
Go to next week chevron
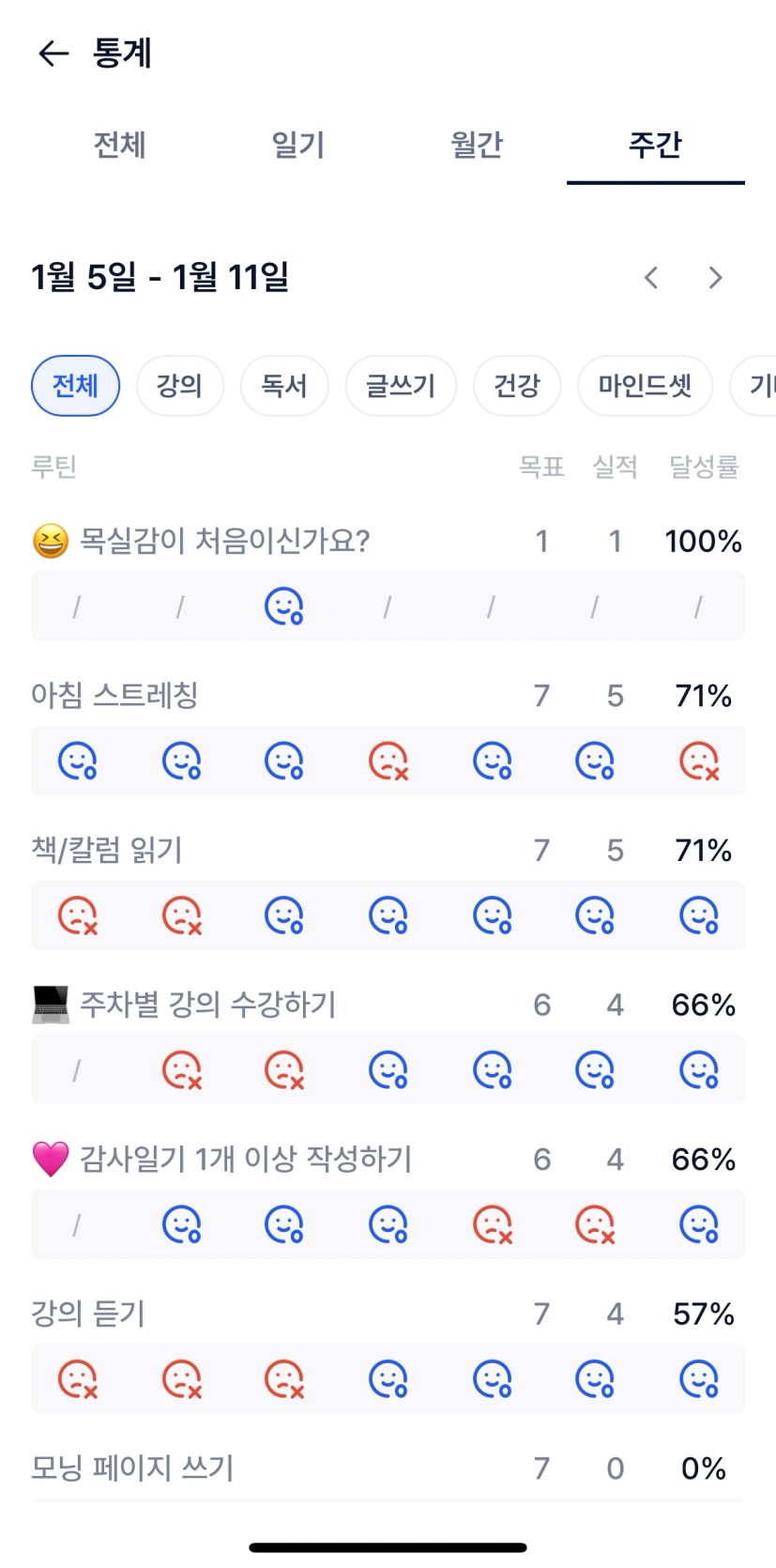click(x=715, y=277)
